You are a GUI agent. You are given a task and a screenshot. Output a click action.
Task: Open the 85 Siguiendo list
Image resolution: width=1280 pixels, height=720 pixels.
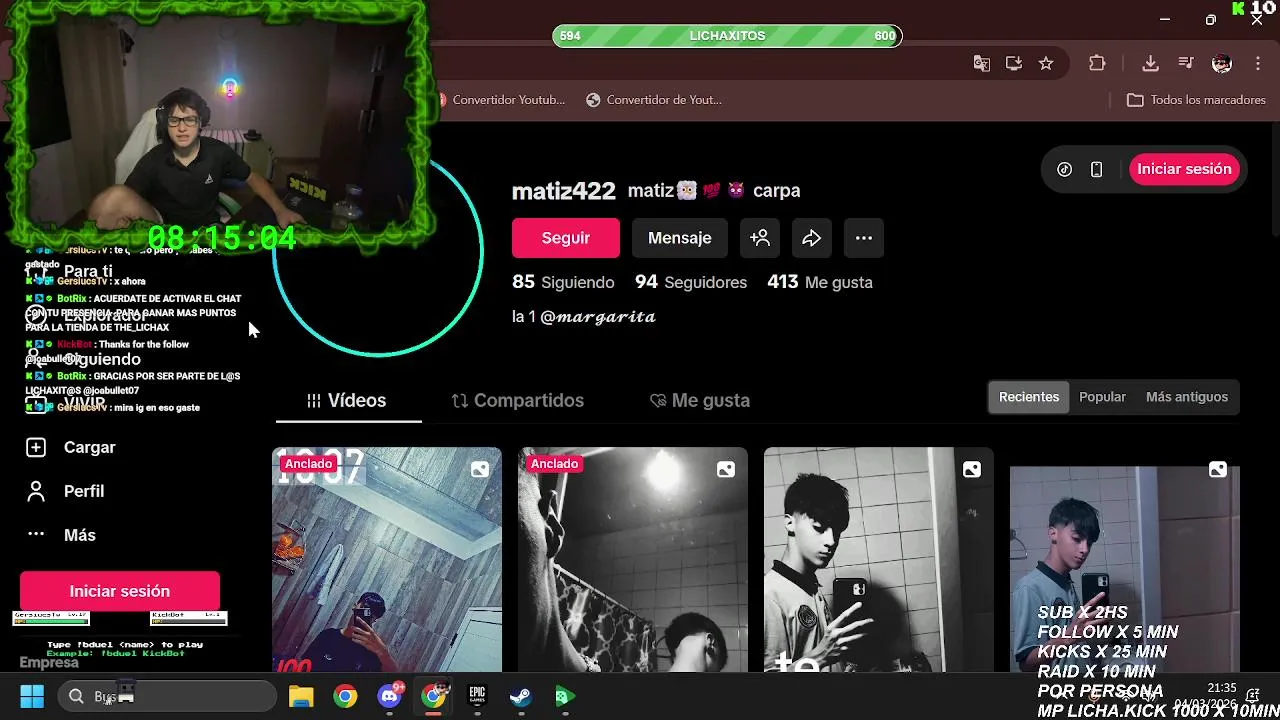pos(563,282)
